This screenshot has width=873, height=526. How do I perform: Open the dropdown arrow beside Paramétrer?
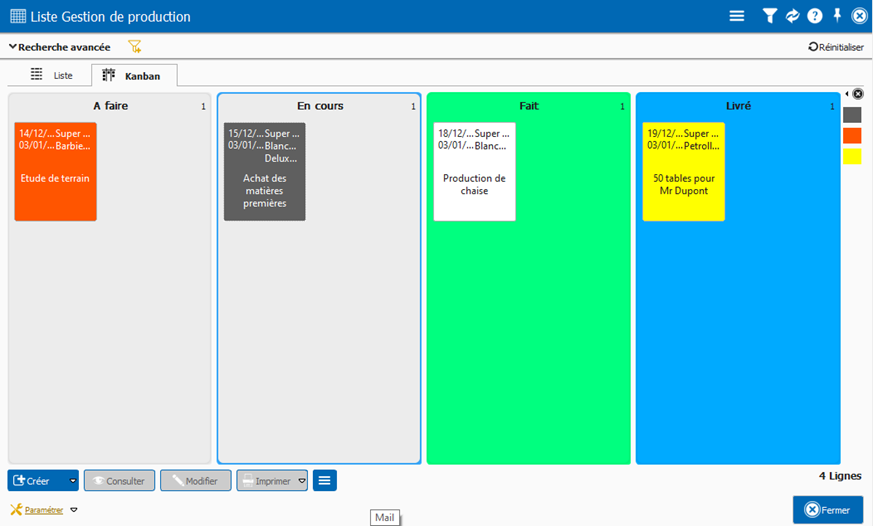74,510
